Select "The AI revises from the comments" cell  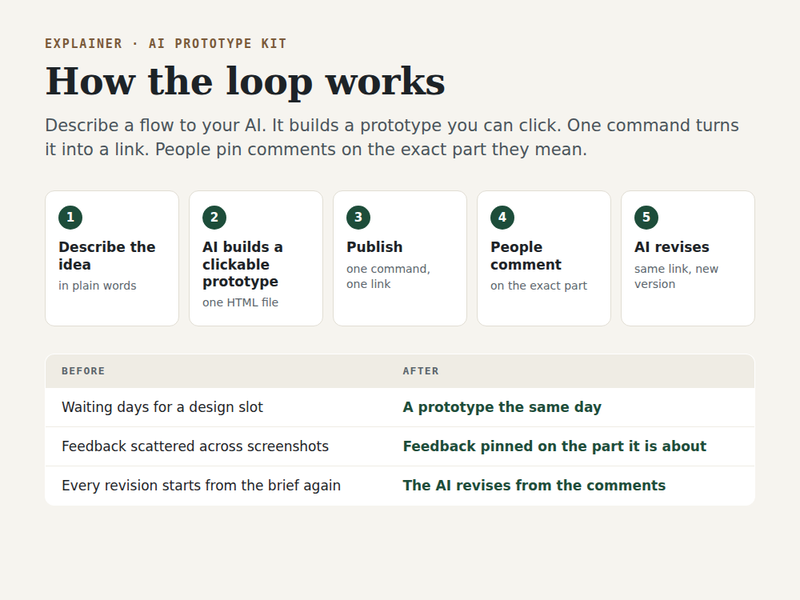click(534, 486)
